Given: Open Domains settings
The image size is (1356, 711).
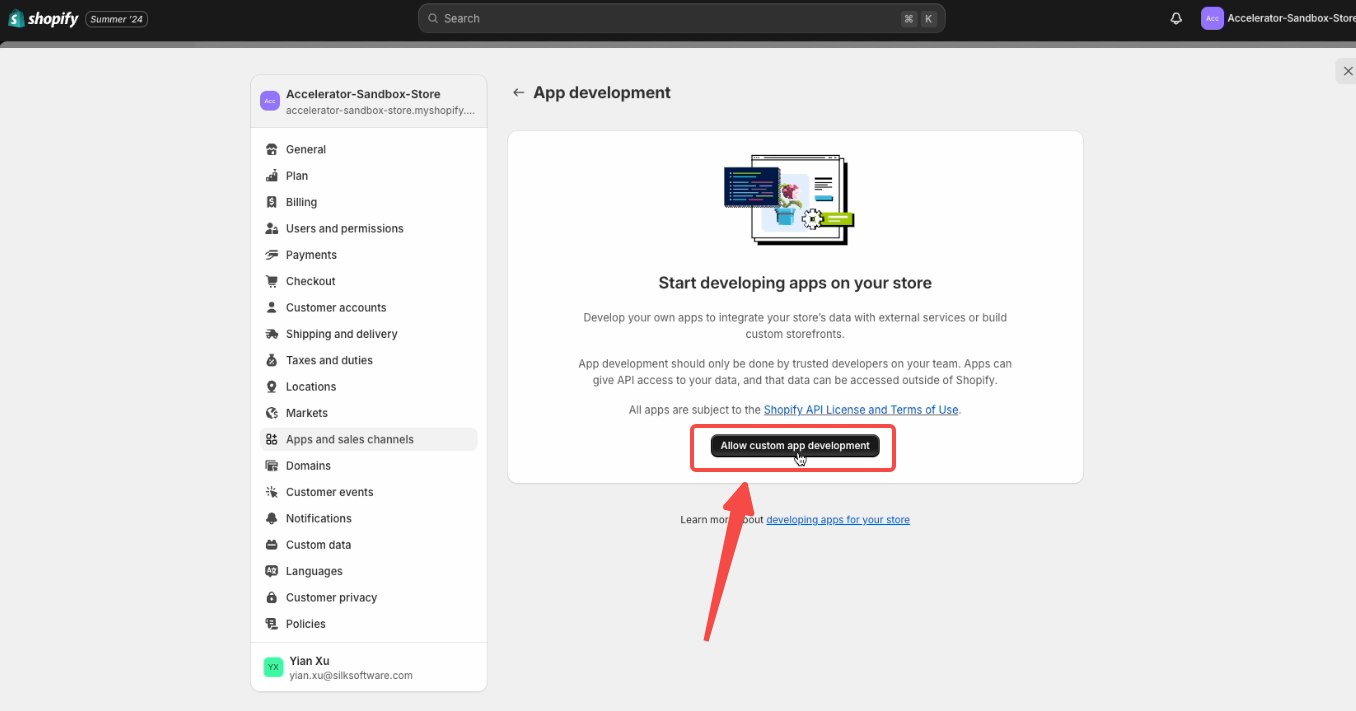Looking at the screenshot, I should (x=369, y=466).
